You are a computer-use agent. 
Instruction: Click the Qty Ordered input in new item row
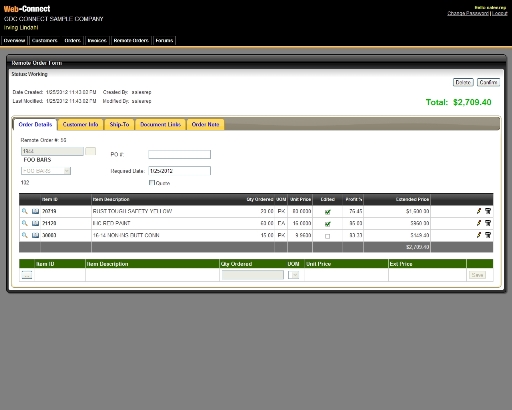coord(253,275)
